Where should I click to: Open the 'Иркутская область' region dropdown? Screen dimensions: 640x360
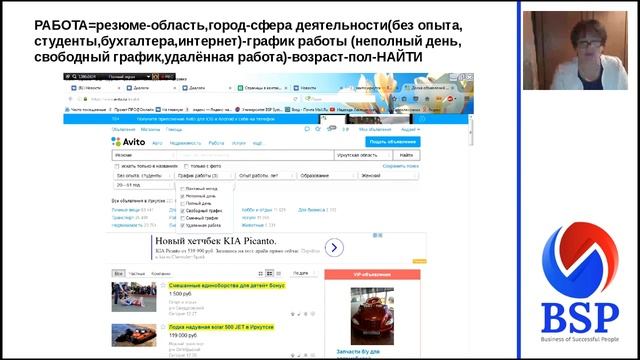(x=363, y=155)
